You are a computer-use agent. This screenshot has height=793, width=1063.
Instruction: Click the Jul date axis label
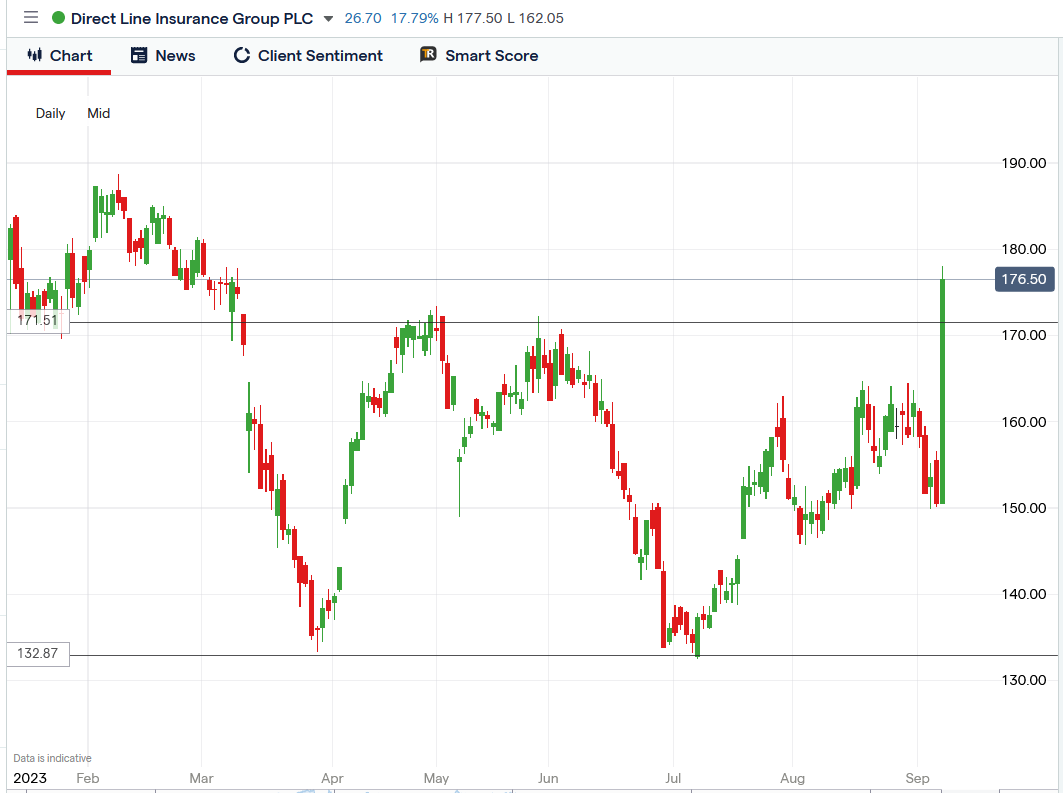click(673, 778)
